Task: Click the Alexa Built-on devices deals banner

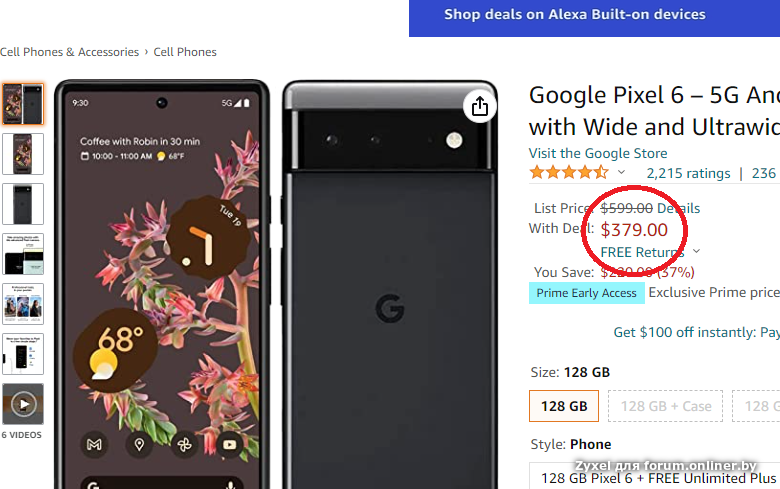Action: 575,15
